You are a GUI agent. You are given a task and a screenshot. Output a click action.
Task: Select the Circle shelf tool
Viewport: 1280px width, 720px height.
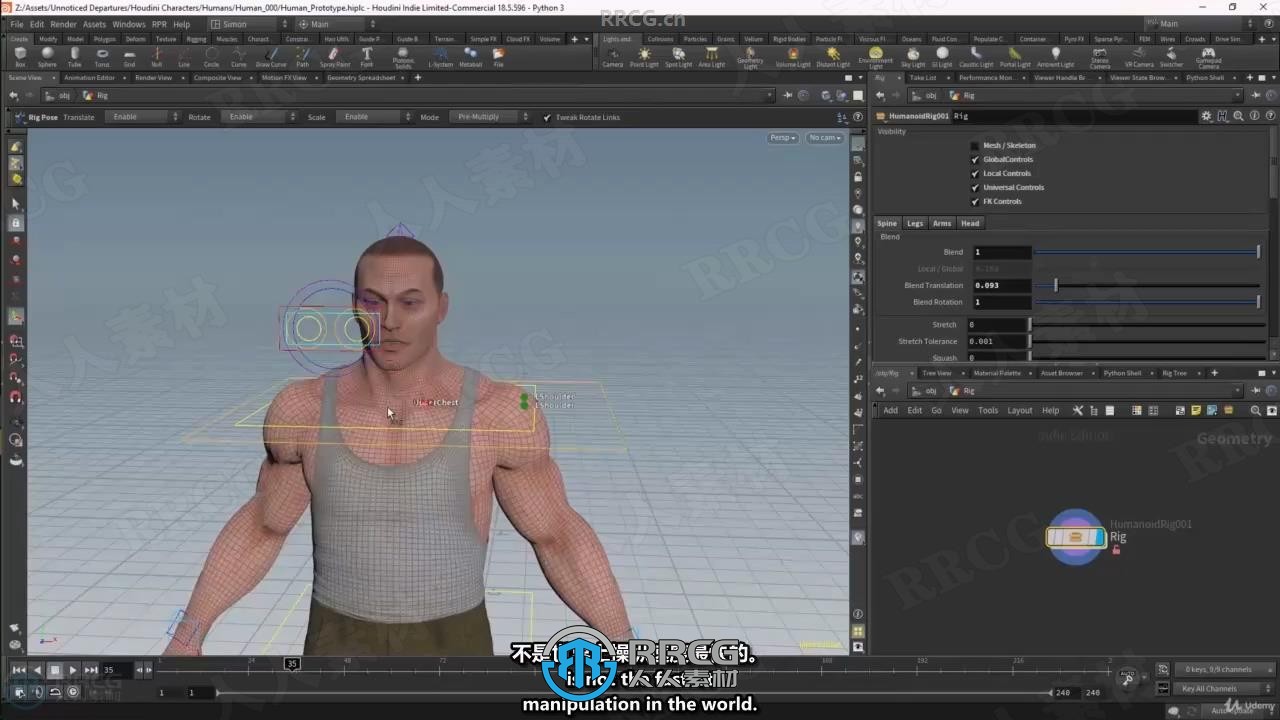(211, 57)
